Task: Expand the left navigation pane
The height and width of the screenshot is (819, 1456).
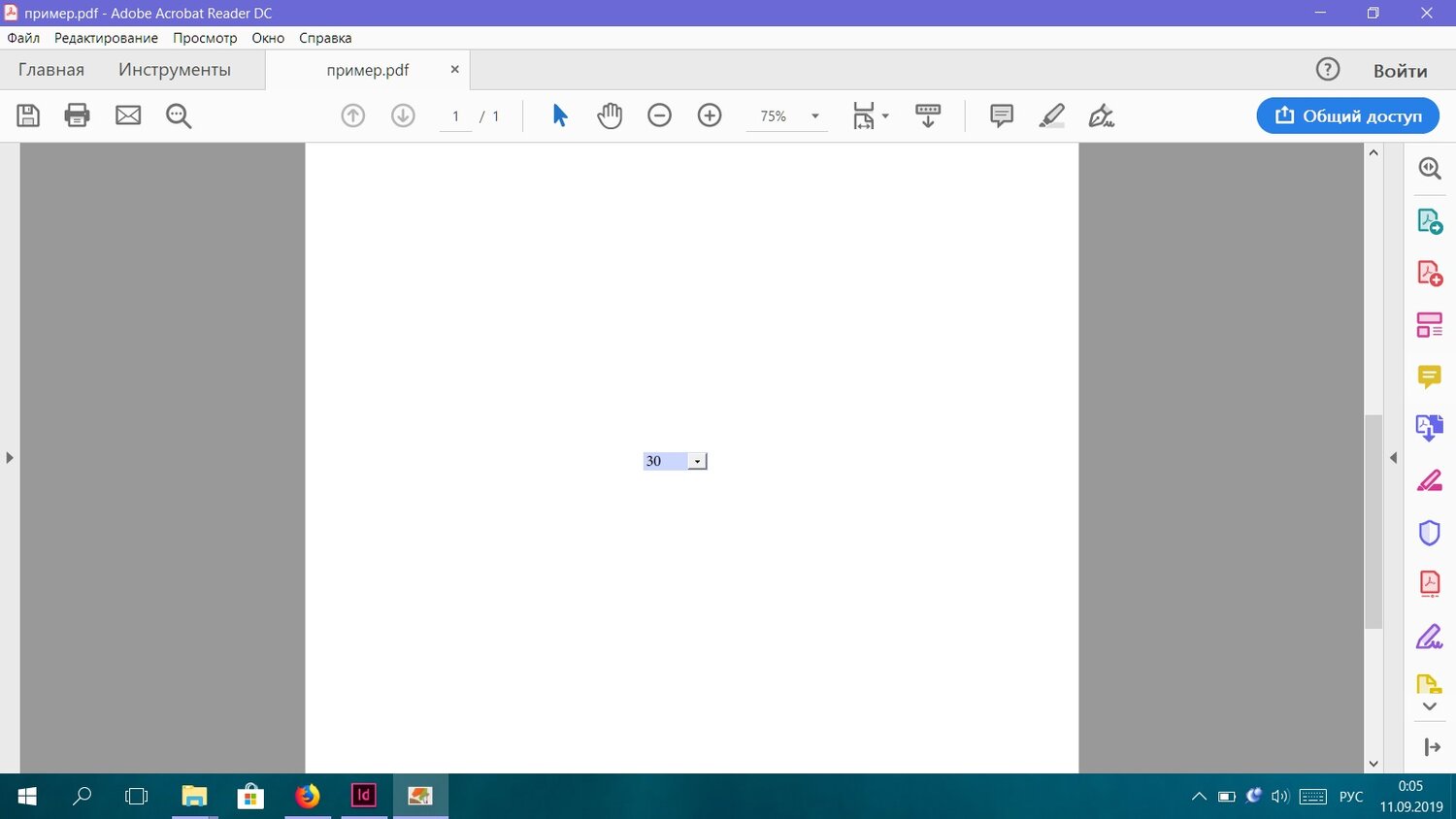Action: pyautogui.click(x=10, y=457)
